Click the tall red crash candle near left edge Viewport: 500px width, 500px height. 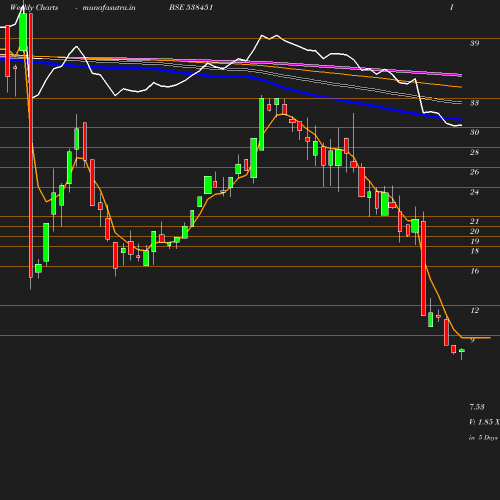click(31, 145)
